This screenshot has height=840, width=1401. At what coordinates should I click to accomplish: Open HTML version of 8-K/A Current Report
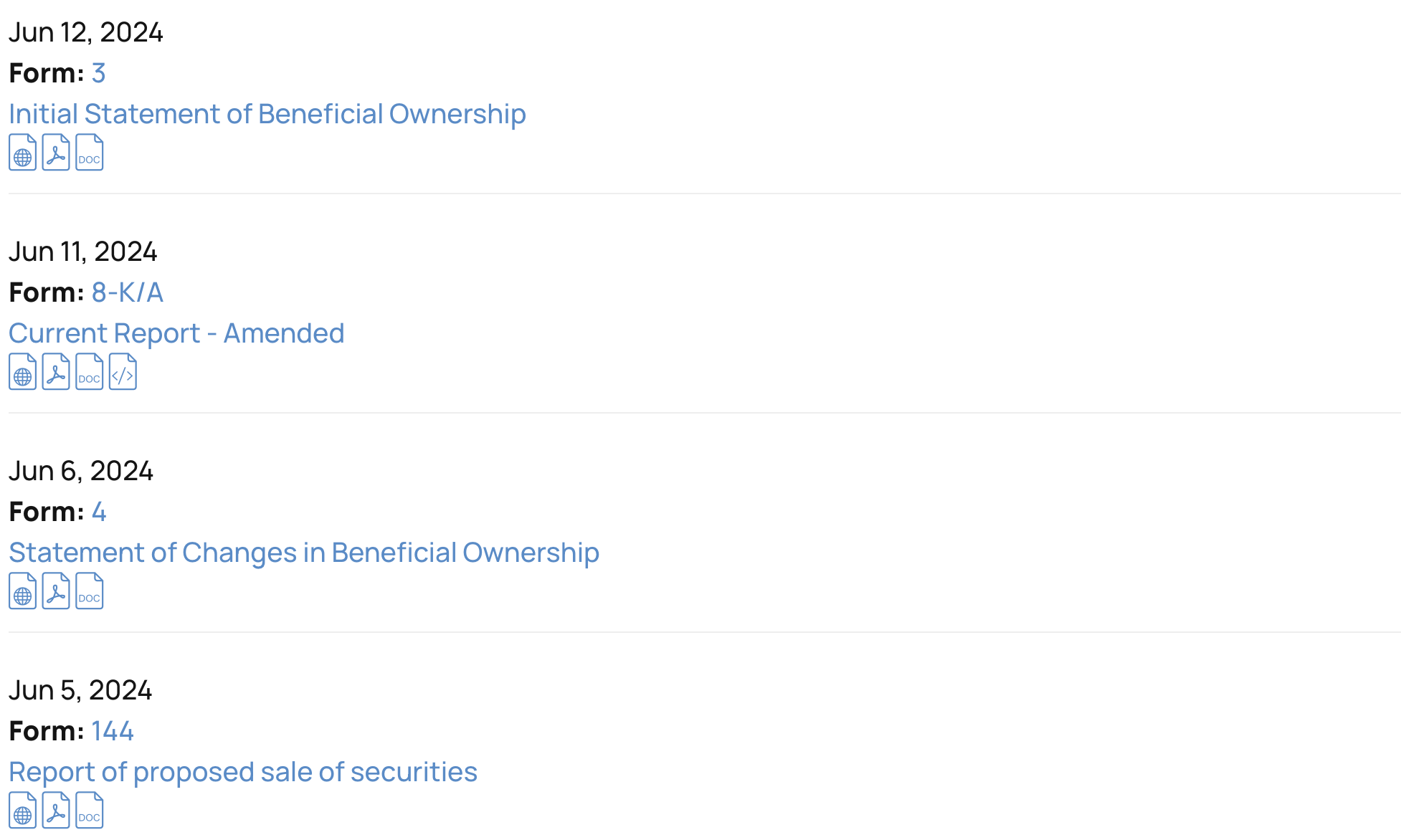coord(22,372)
